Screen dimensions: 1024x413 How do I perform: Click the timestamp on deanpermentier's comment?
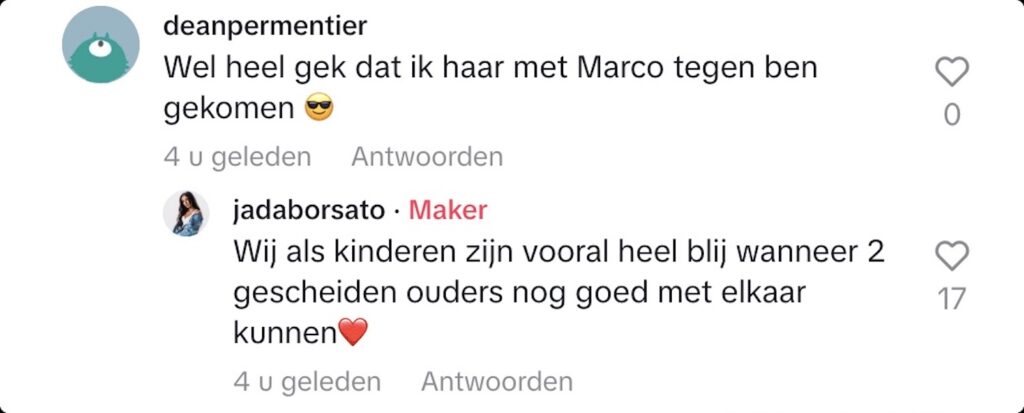(237, 157)
